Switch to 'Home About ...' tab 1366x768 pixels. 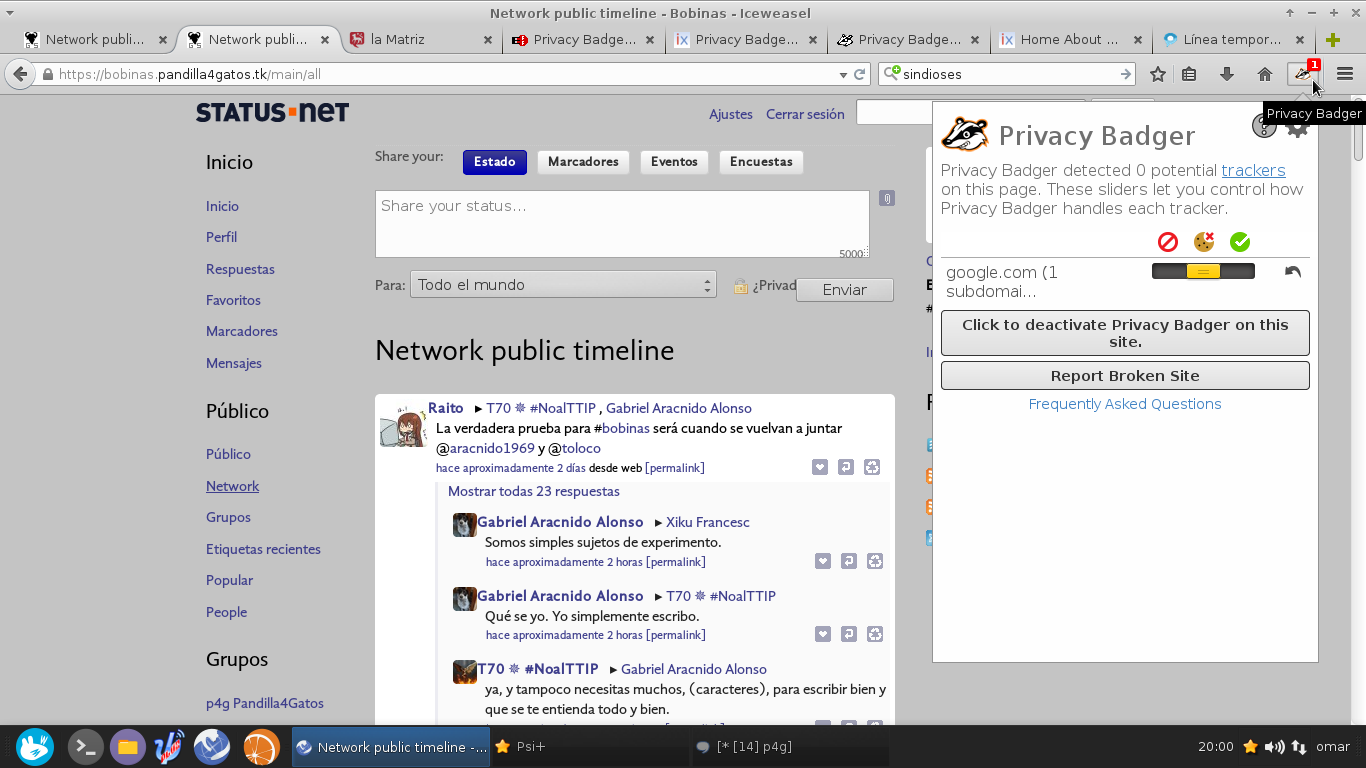1072,40
